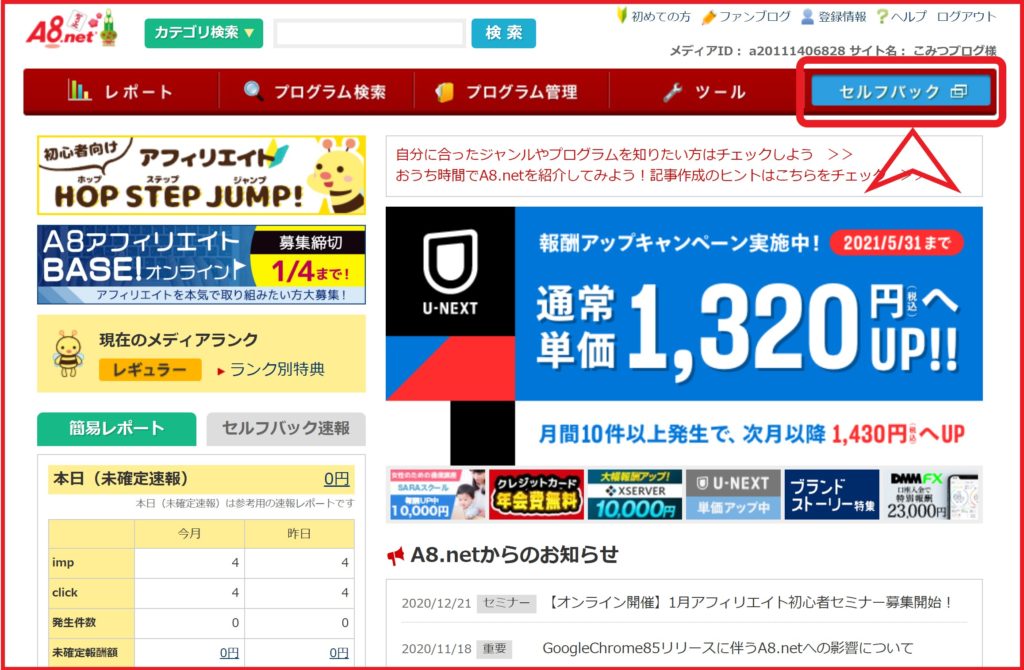Click the 0円 link for 本日
This screenshot has height=670, width=1024.
click(x=336, y=479)
